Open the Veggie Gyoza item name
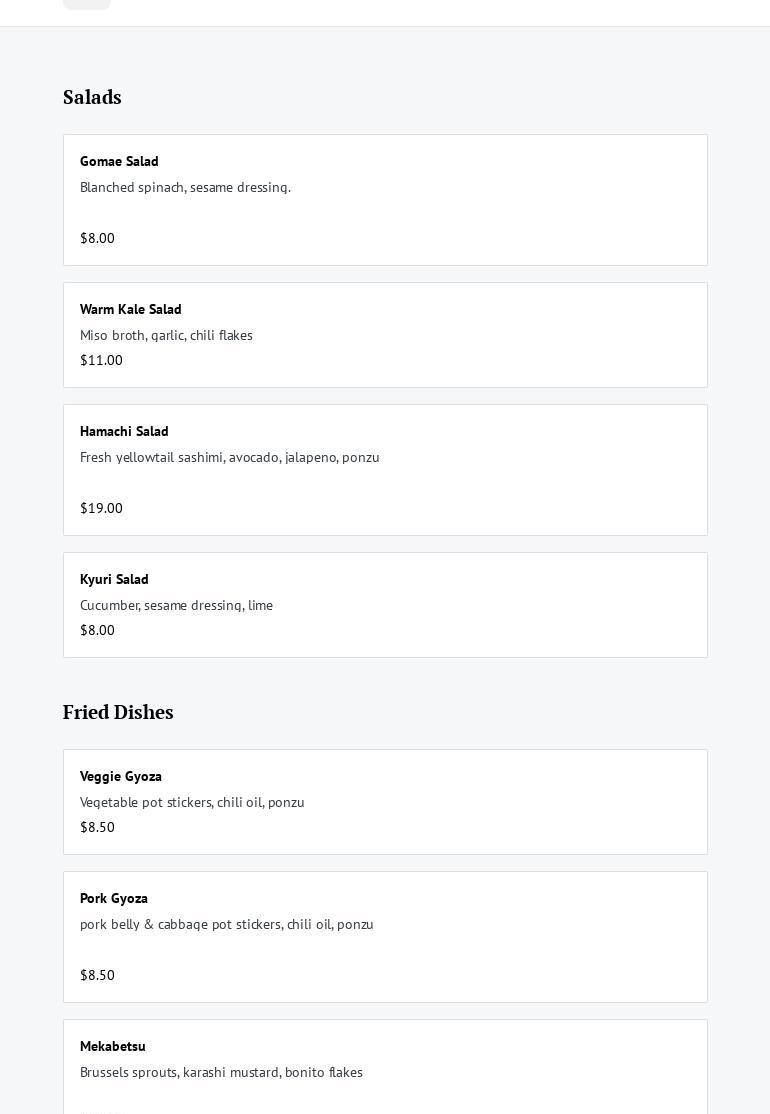770x1114 pixels. tap(121, 776)
